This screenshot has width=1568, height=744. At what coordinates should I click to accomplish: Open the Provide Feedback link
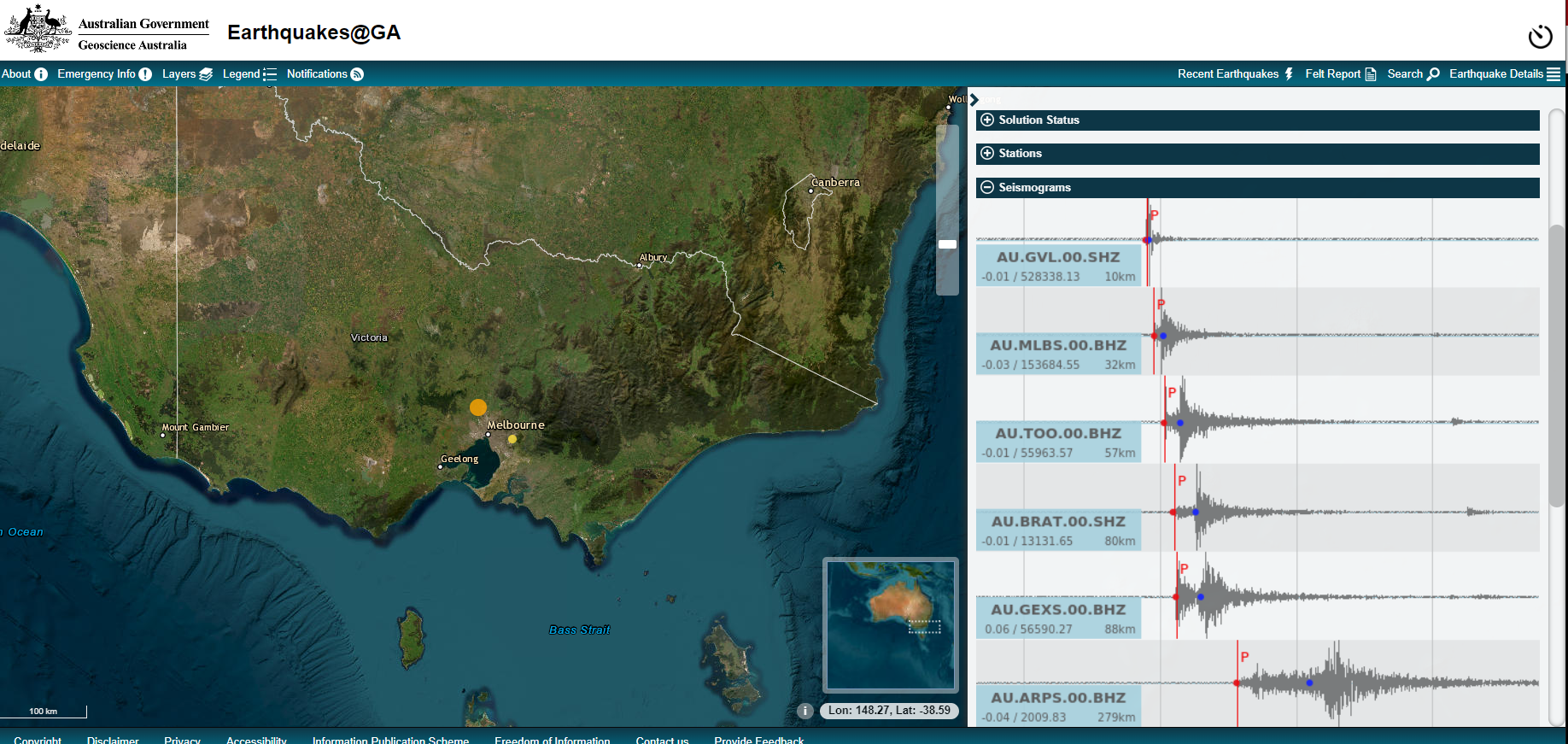click(758, 740)
